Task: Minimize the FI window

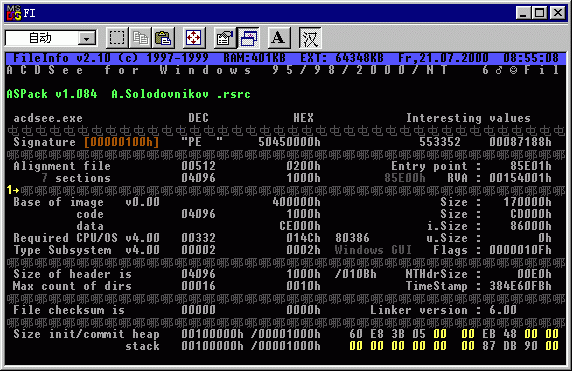Action: pyautogui.click(x=523, y=13)
